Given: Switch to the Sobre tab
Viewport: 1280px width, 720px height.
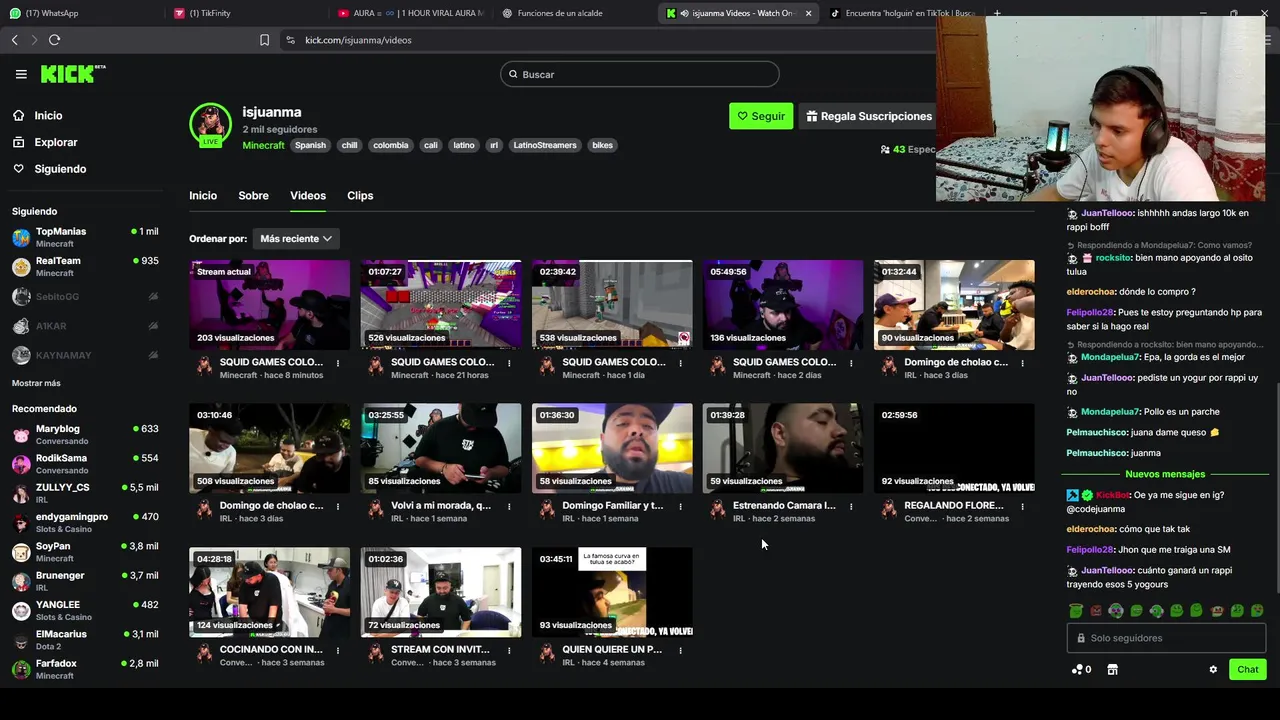Looking at the screenshot, I should click(253, 196).
